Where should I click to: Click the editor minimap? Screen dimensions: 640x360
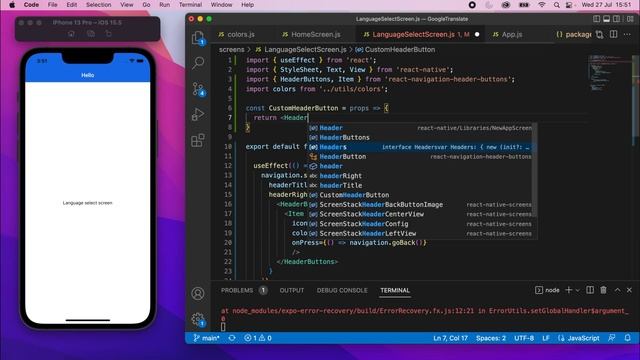(610, 73)
